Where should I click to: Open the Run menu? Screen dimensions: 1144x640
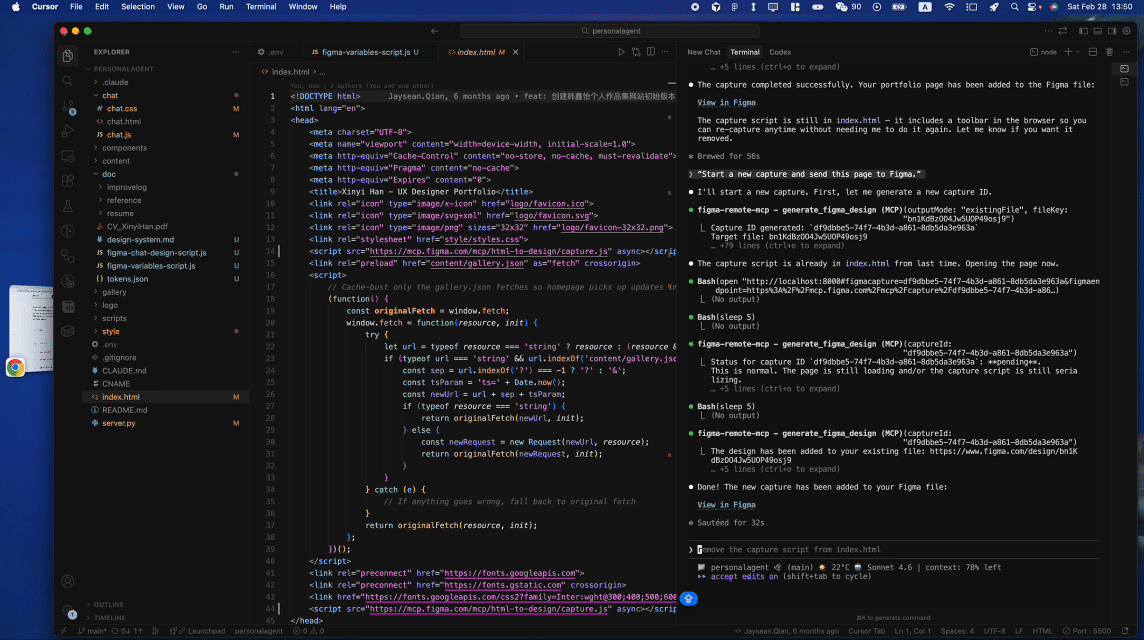tap(226, 7)
